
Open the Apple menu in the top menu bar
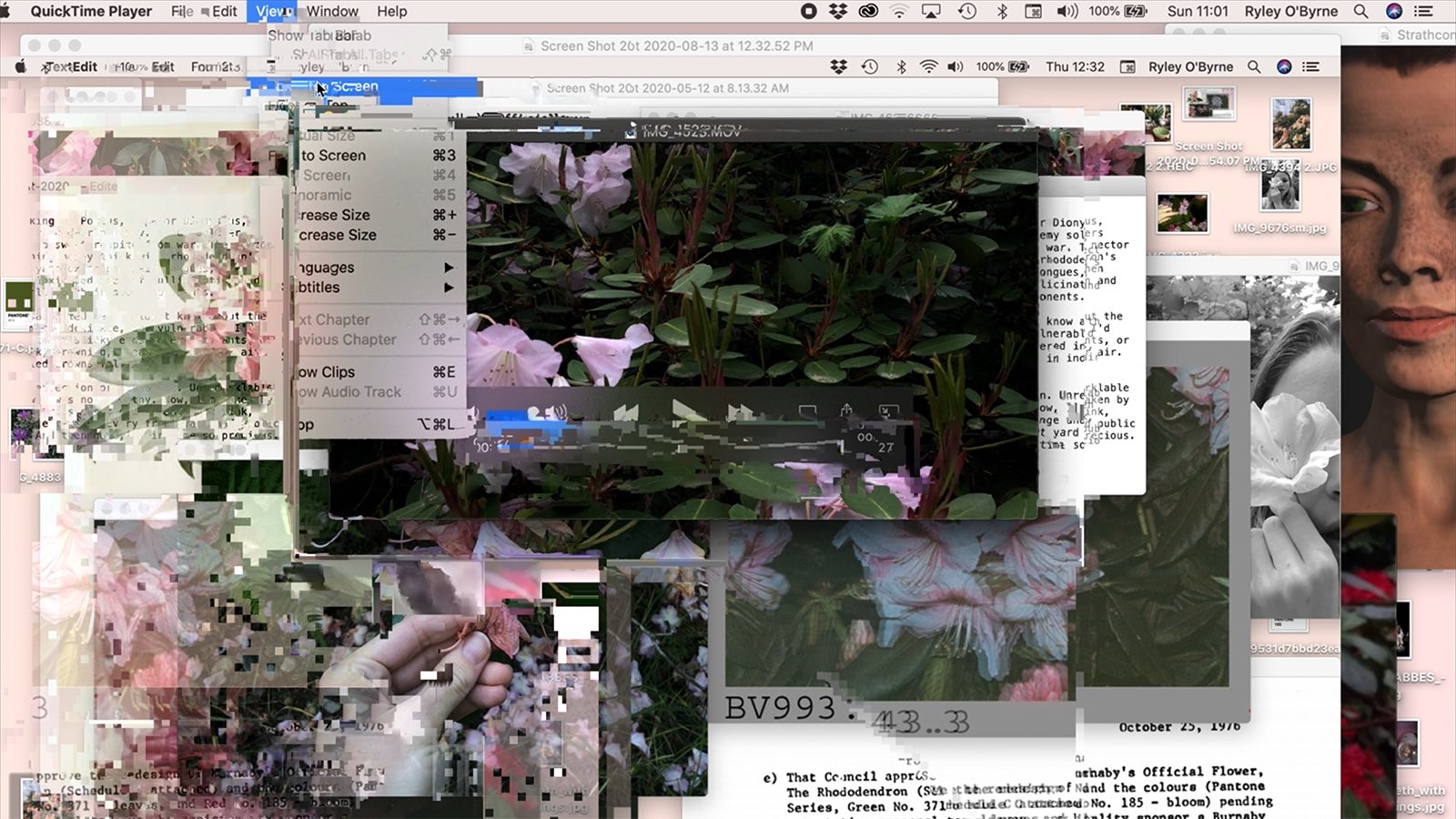pos(6,11)
